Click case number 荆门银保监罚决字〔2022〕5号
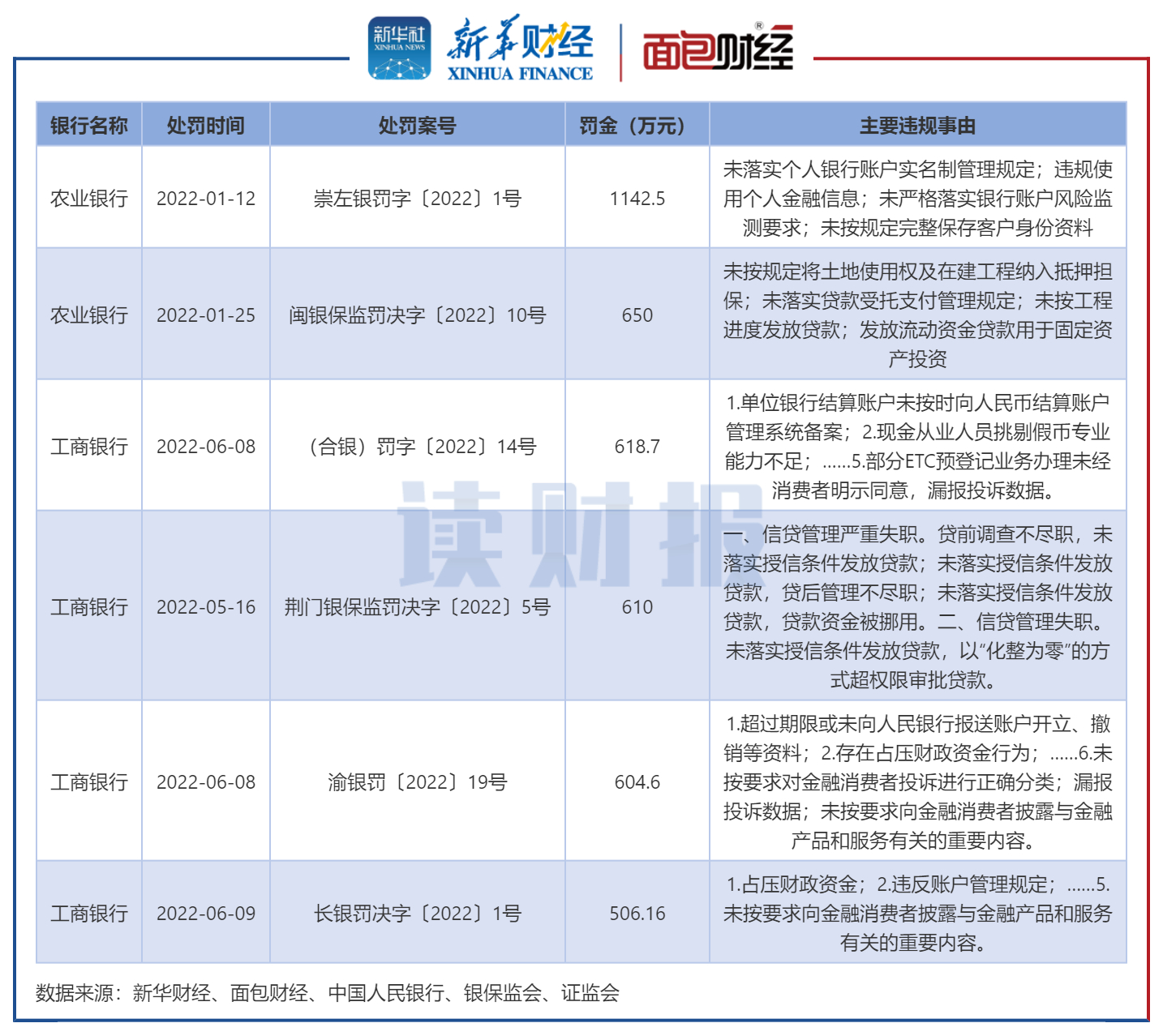 [x=417, y=607]
